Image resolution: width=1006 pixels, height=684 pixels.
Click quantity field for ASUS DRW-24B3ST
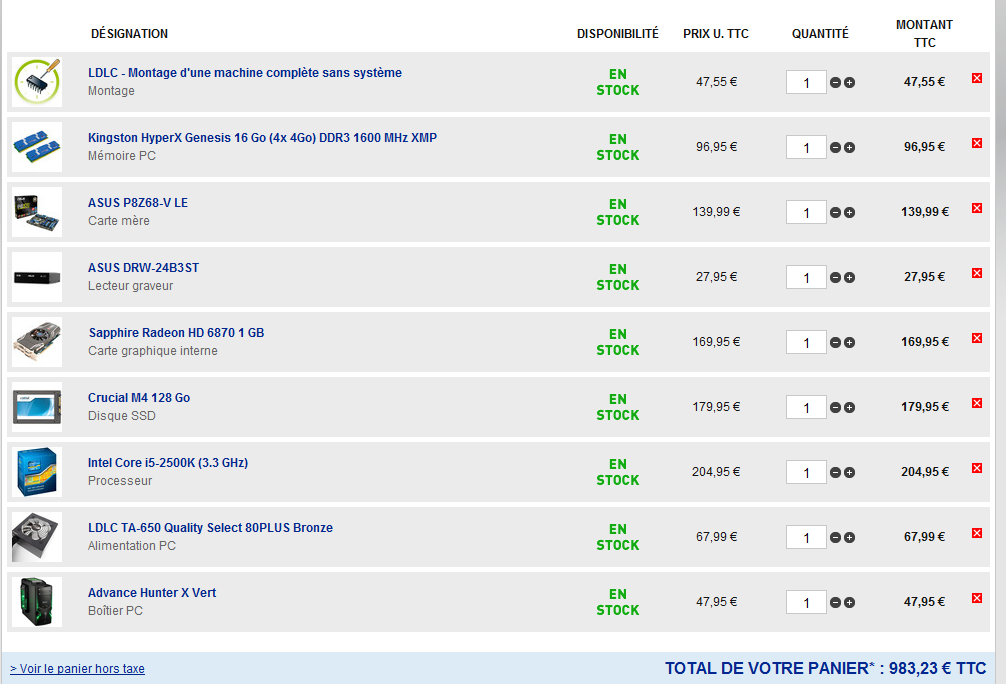pos(806,278)
